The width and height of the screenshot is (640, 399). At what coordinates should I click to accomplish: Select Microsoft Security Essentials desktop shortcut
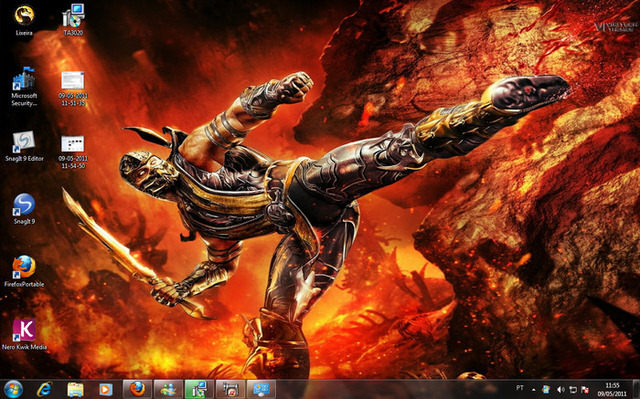[x=24, y=86]
